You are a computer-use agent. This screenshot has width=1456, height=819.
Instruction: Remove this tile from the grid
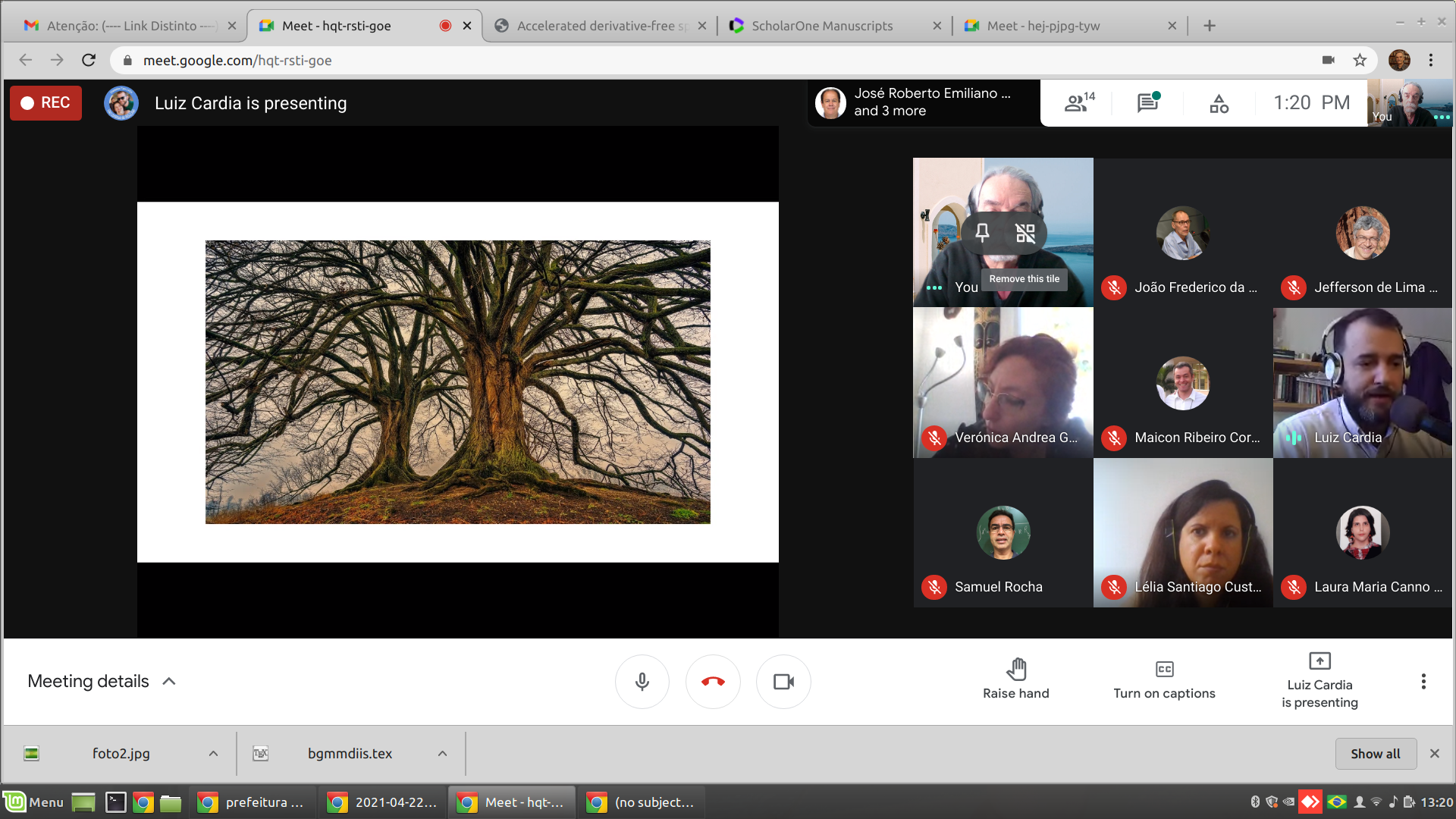tap(1025, 233)
